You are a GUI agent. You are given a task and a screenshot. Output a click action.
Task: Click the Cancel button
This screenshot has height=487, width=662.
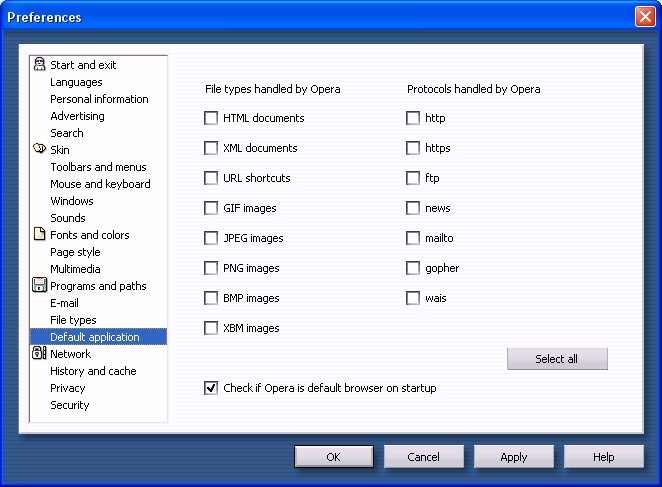(x=423, y=457)
